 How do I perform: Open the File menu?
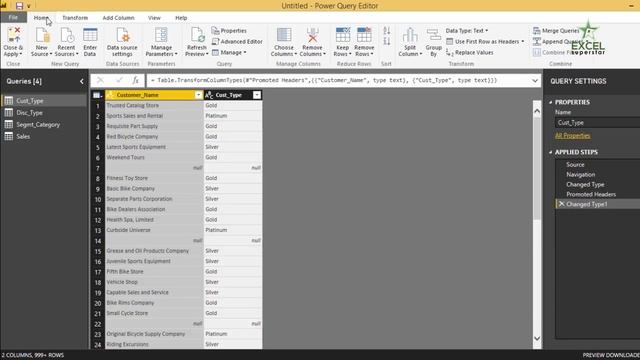pyautogui.click(x=13, y=18)
